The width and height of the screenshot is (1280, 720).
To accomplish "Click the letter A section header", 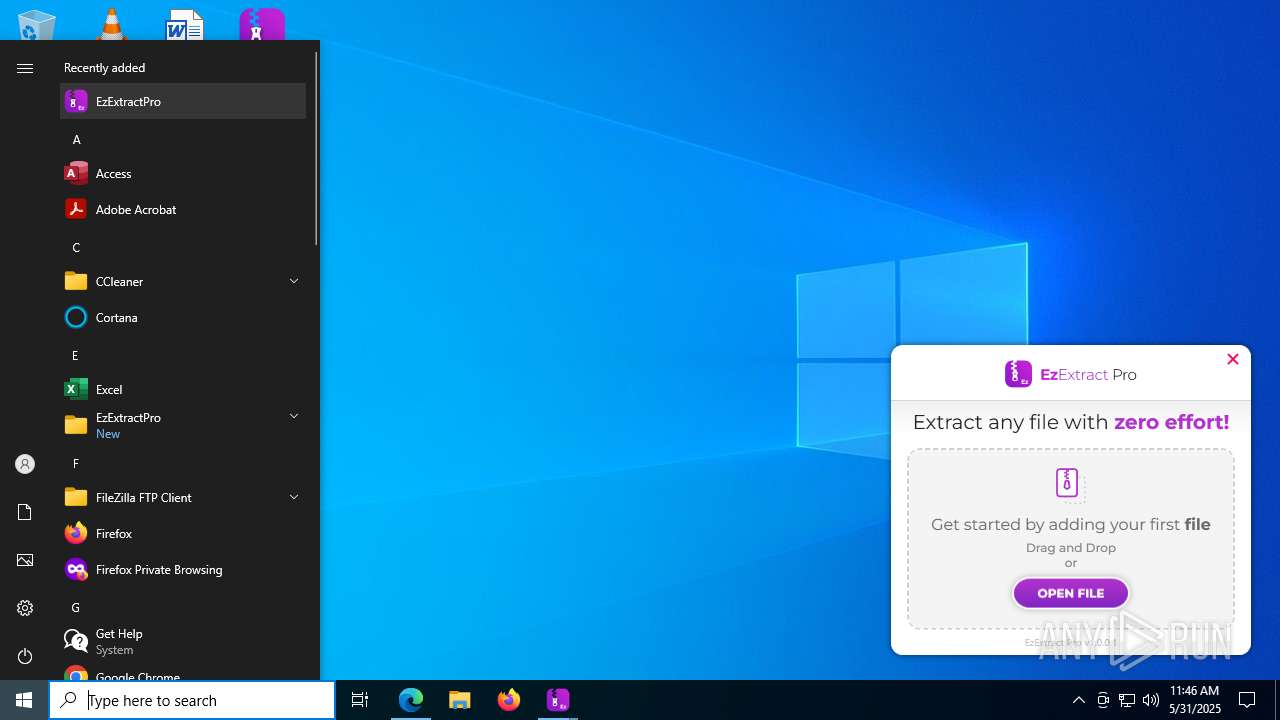I will click(76, 139).
